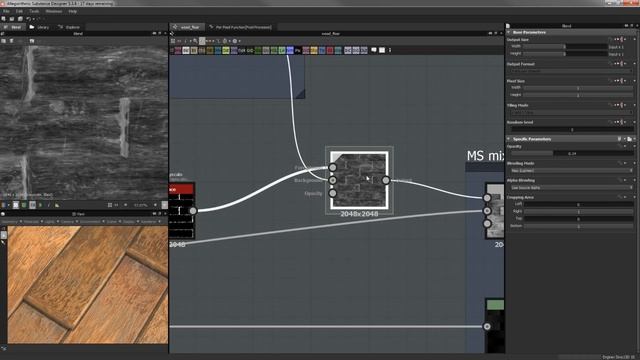
Task: Click the Specific Parameters preset icon at far right
Action: pyautogui.click(x=630, y=139)
